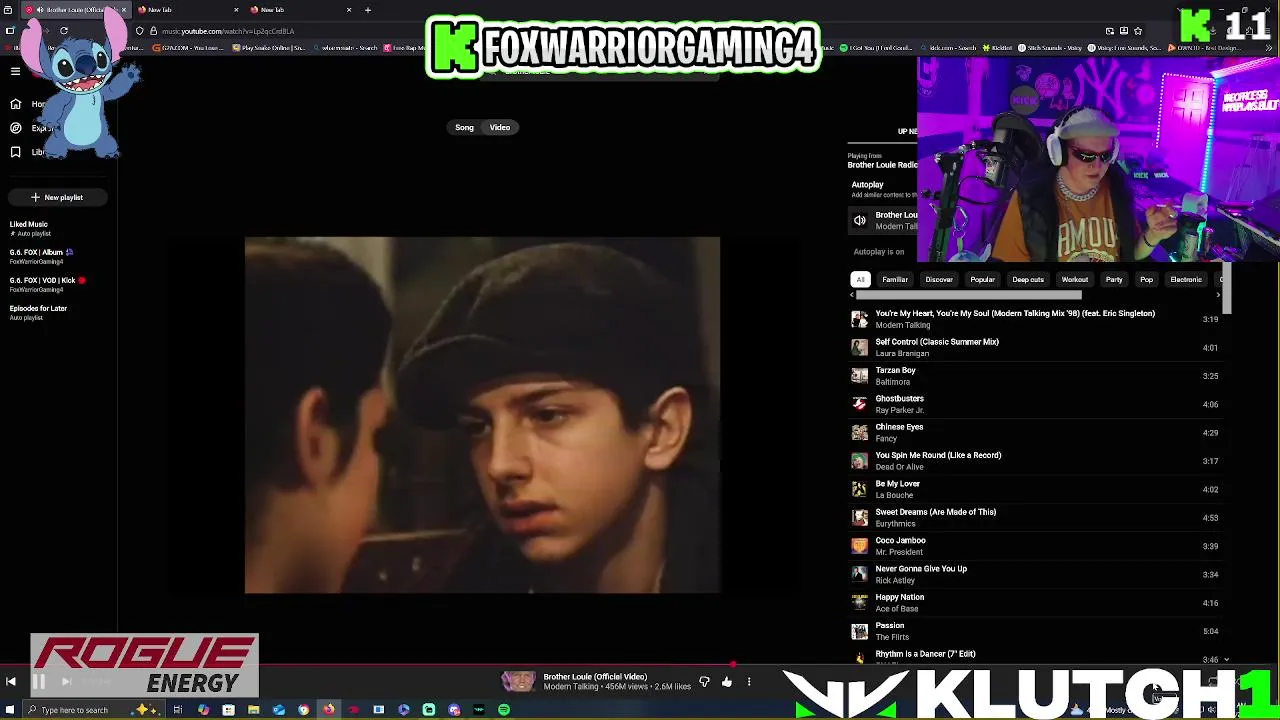
Task: Select Be My Lover by La Bouche
Action: 1035,489
